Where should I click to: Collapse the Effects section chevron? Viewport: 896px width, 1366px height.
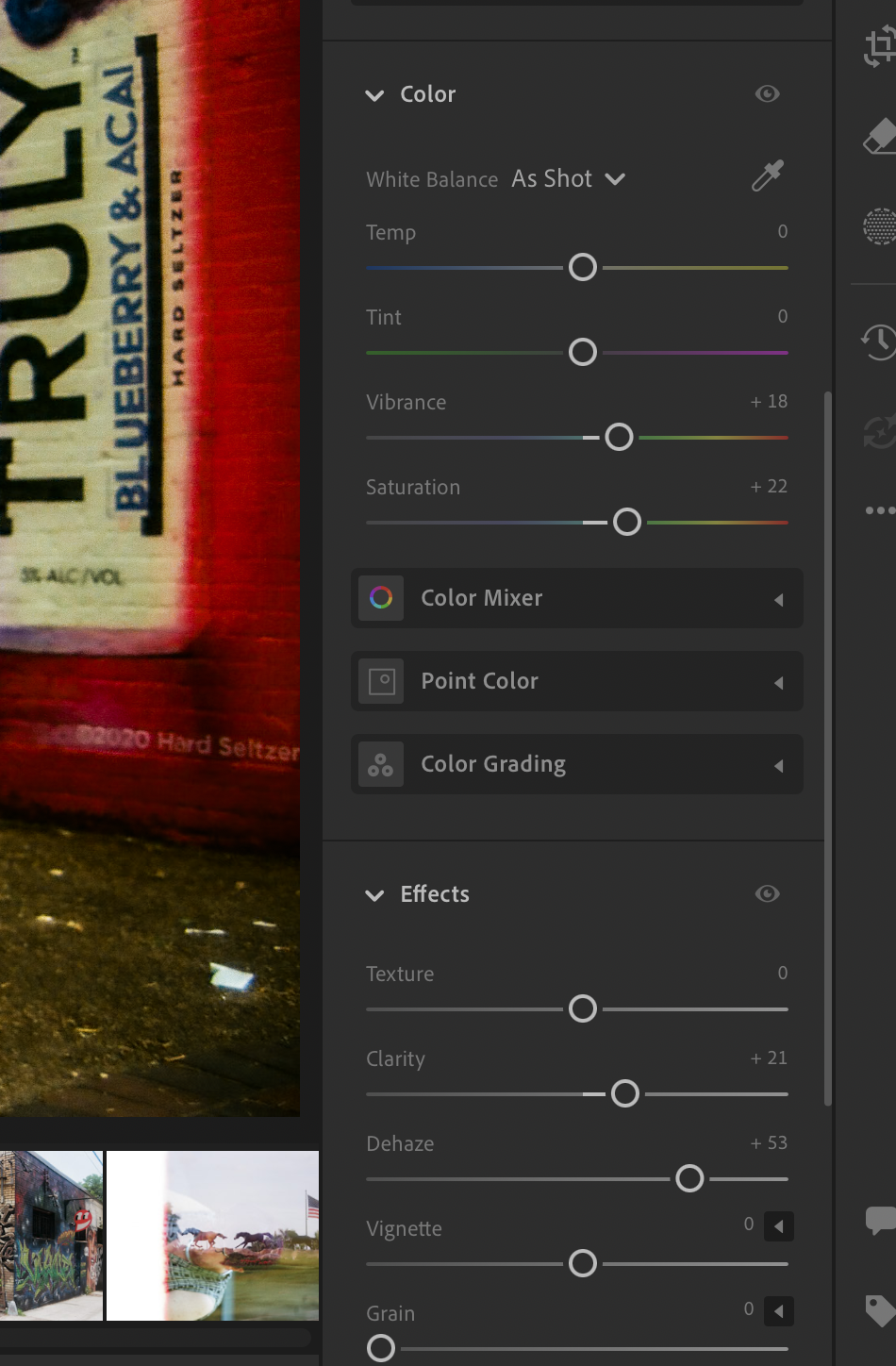[x=374, y=895]
